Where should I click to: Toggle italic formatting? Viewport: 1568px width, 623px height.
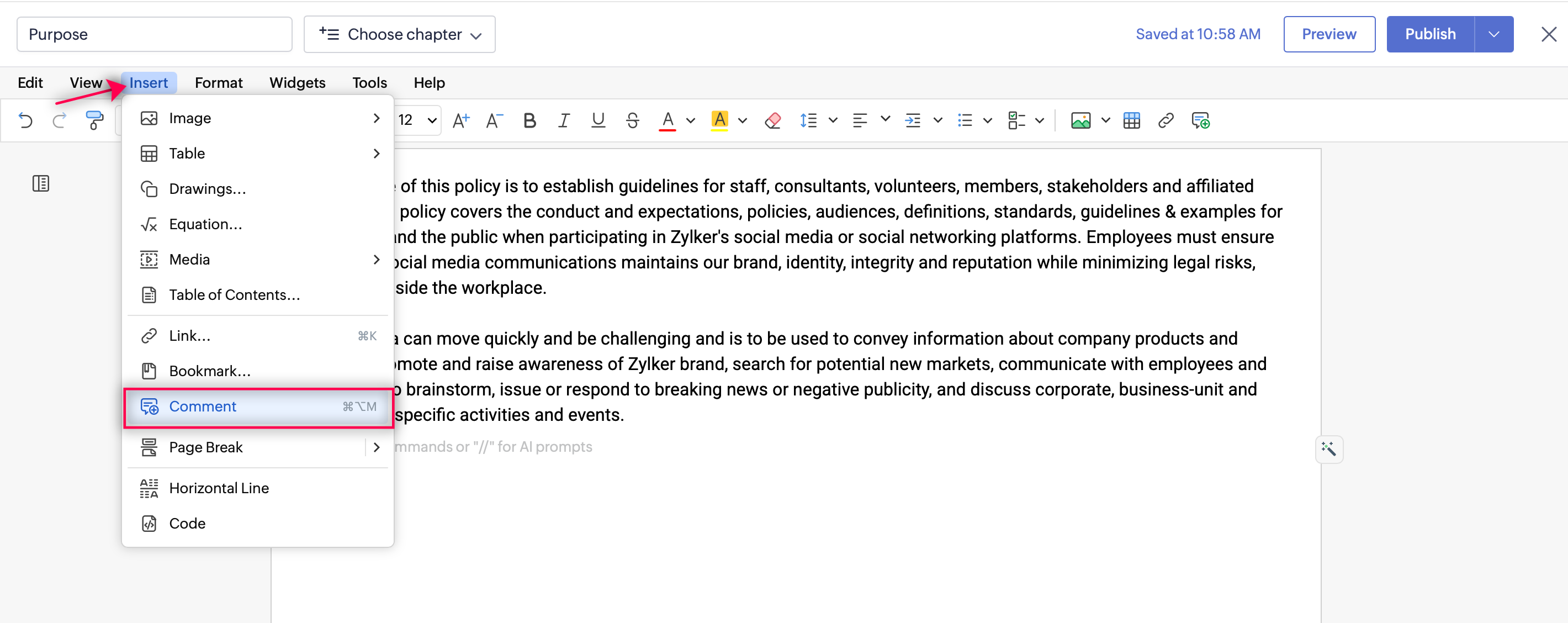pyautogui.click(x=564, y=120)
